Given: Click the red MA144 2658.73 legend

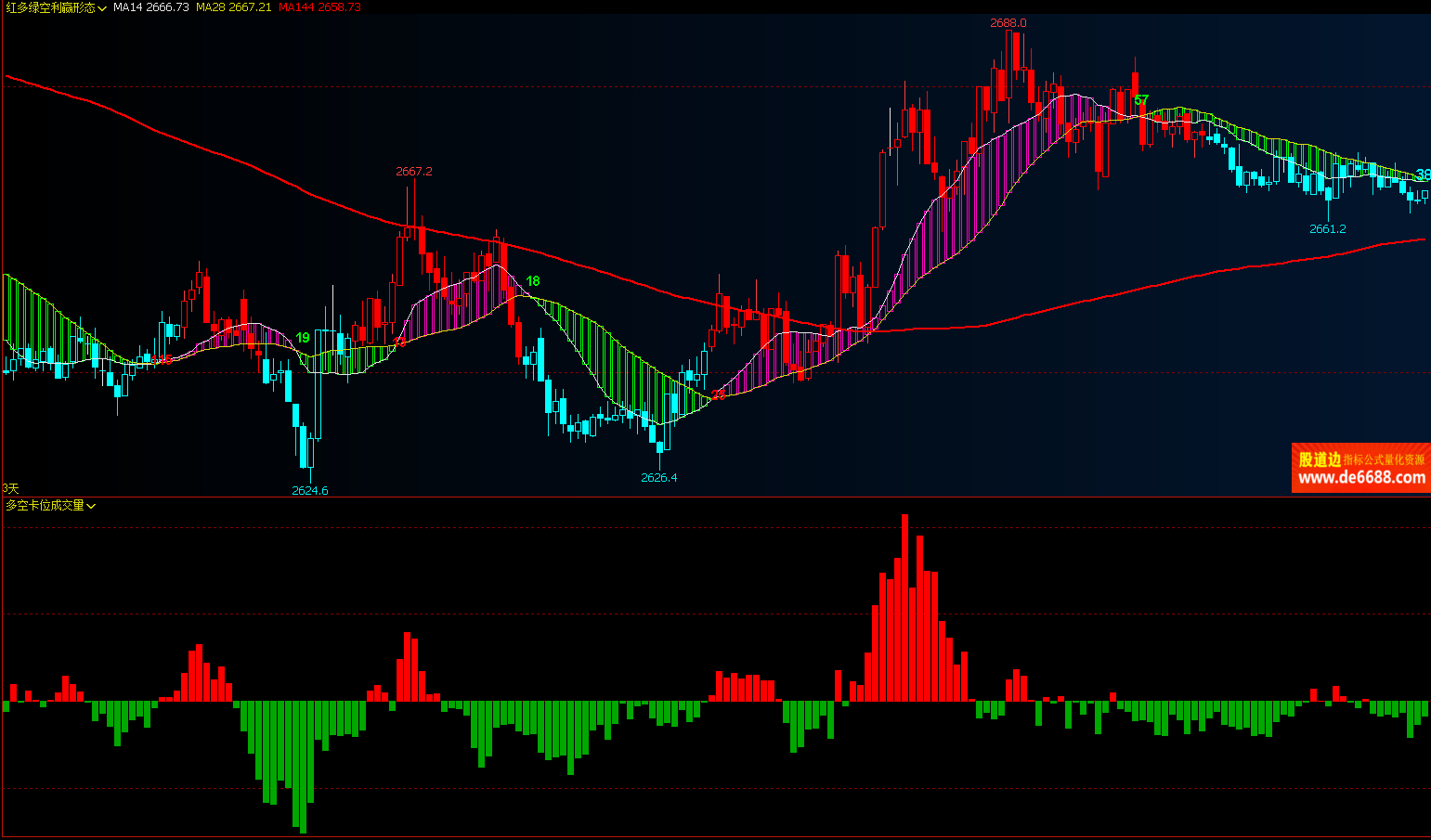Looking at the screenshot, I should (x=319, y=7).
